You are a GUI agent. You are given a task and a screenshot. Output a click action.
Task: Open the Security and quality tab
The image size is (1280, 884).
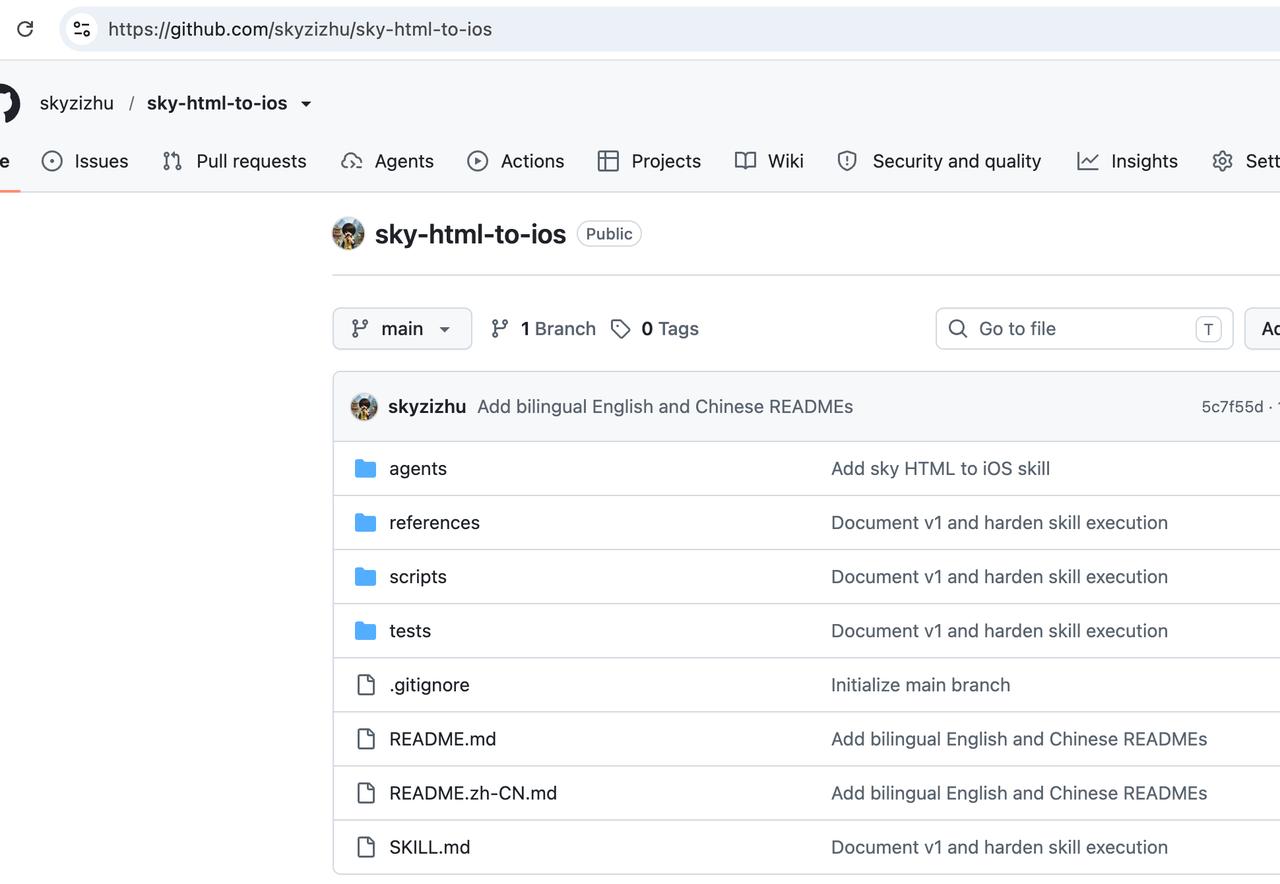pyautogui.click(x=939, y=161)
